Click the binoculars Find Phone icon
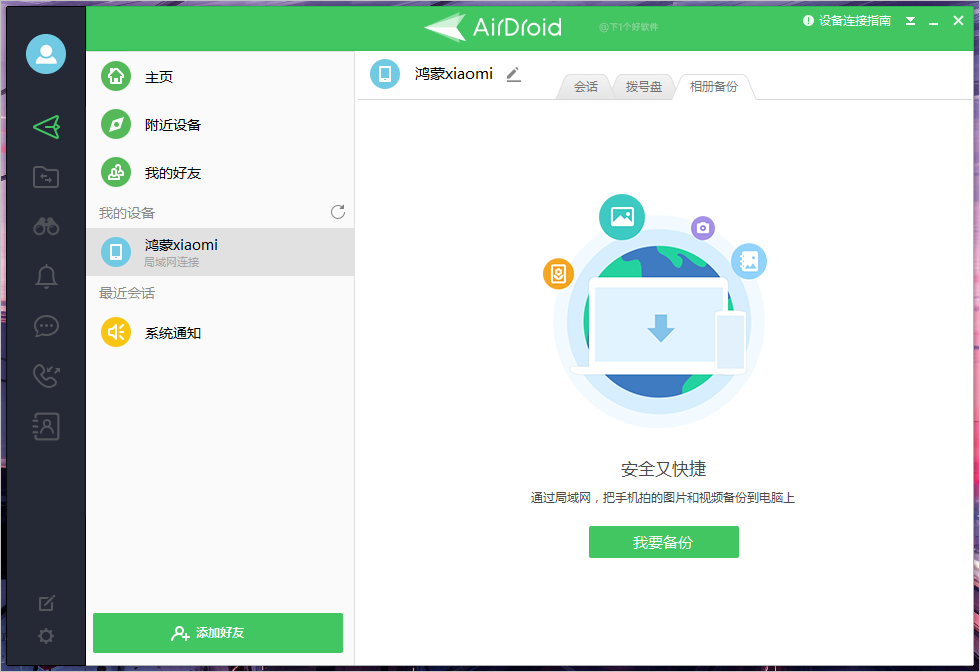 [x=46, y=226]
